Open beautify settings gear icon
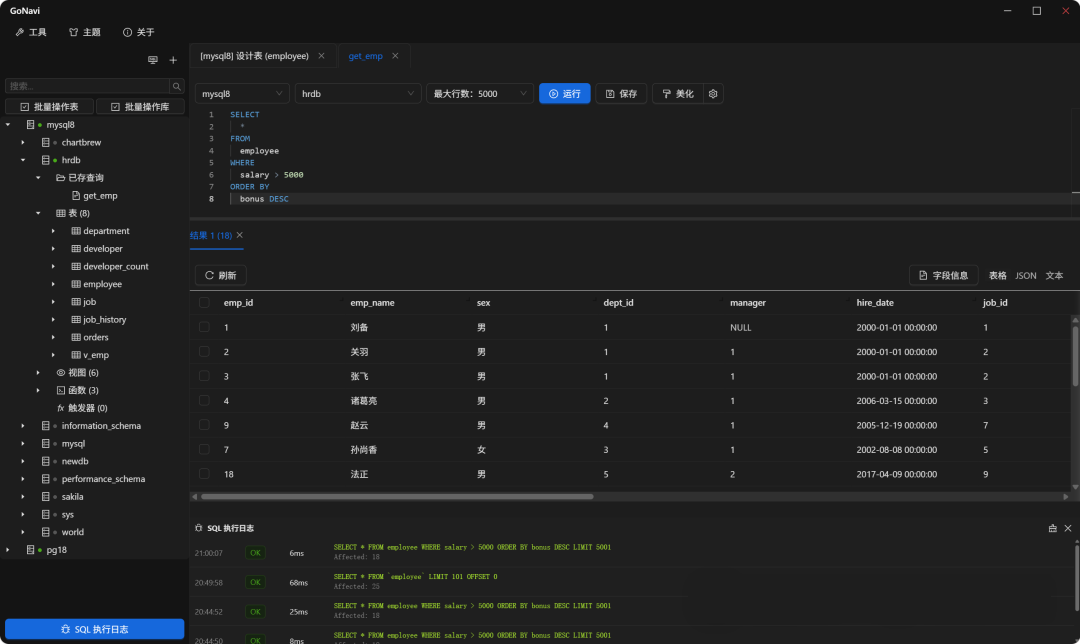This screenshot has height=644, width=1080. point(713,94)
